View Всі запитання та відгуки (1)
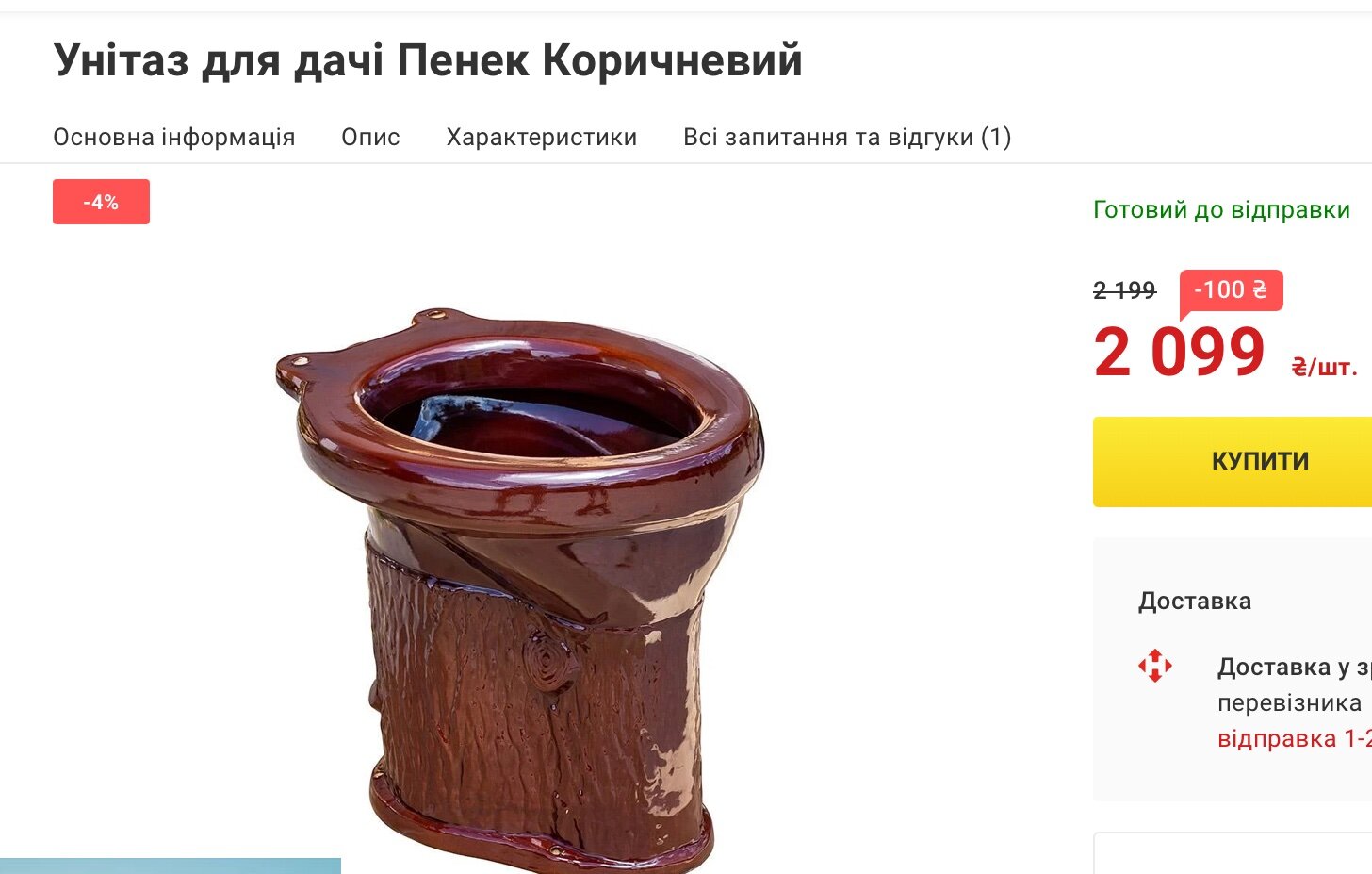This screenshot has height=874, width=1372. (x=847, y=138)
